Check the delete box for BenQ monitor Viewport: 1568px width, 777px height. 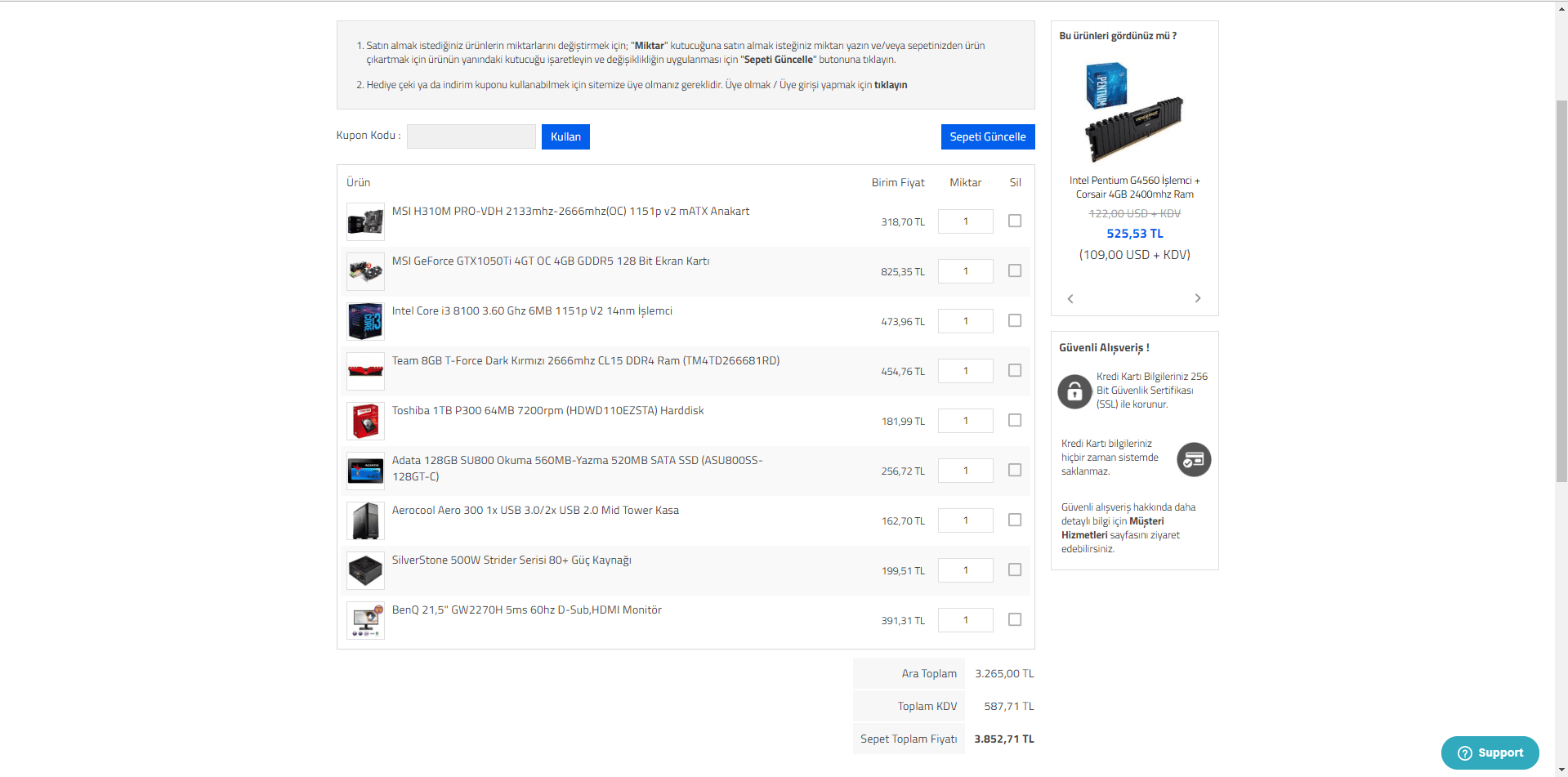tap(1015, 619)
